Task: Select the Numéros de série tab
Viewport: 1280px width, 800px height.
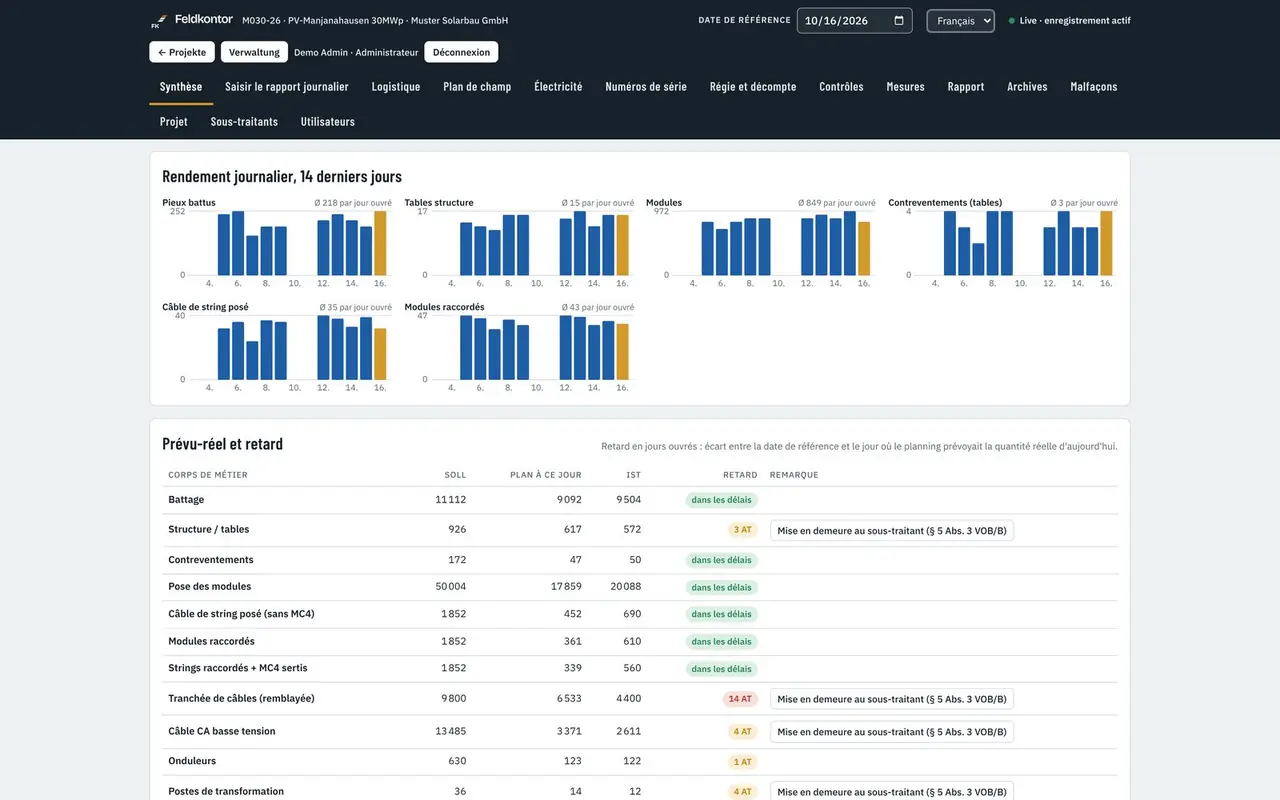Action: [x=646, y=87]
